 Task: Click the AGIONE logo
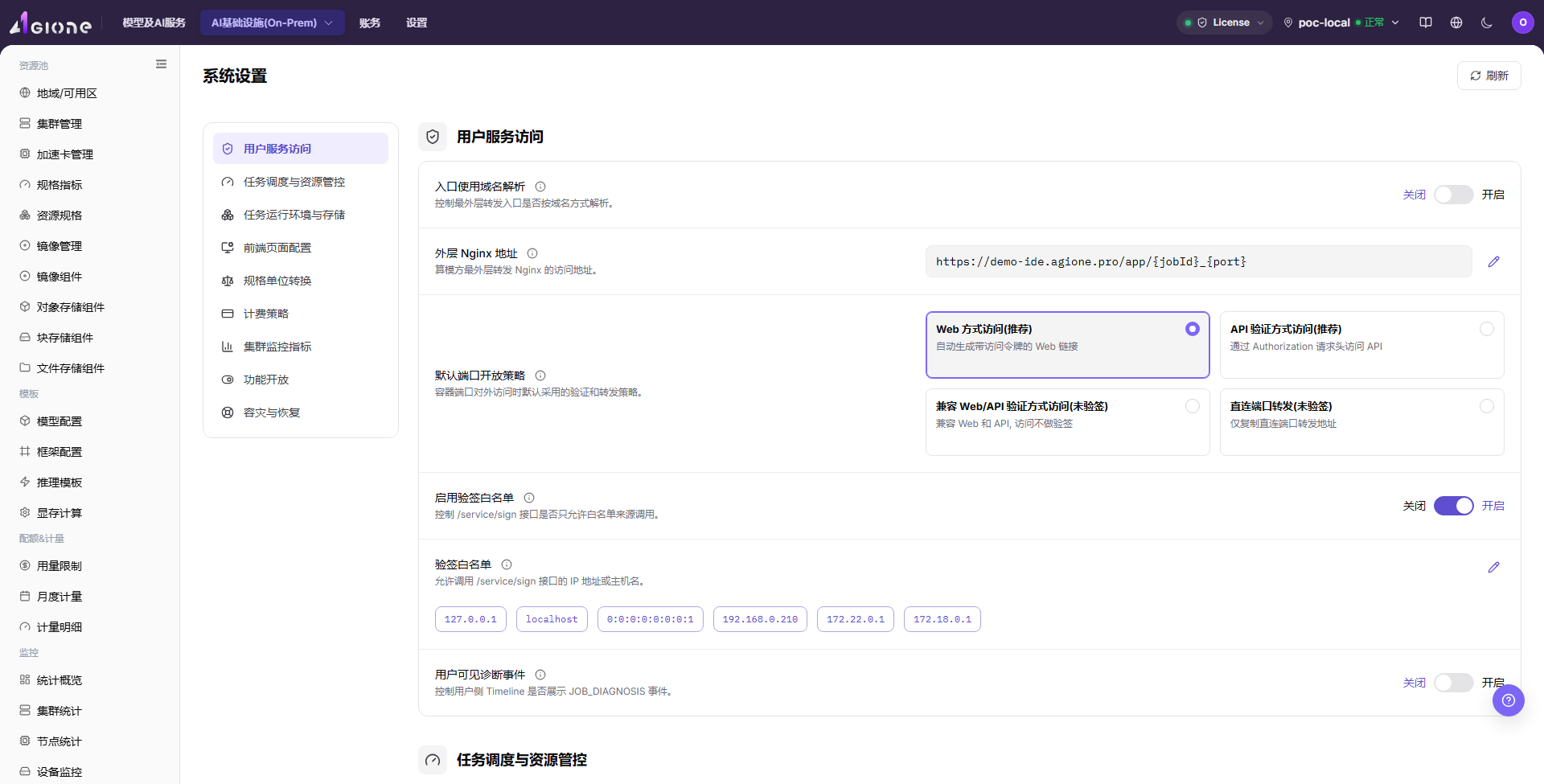[51, 23]
